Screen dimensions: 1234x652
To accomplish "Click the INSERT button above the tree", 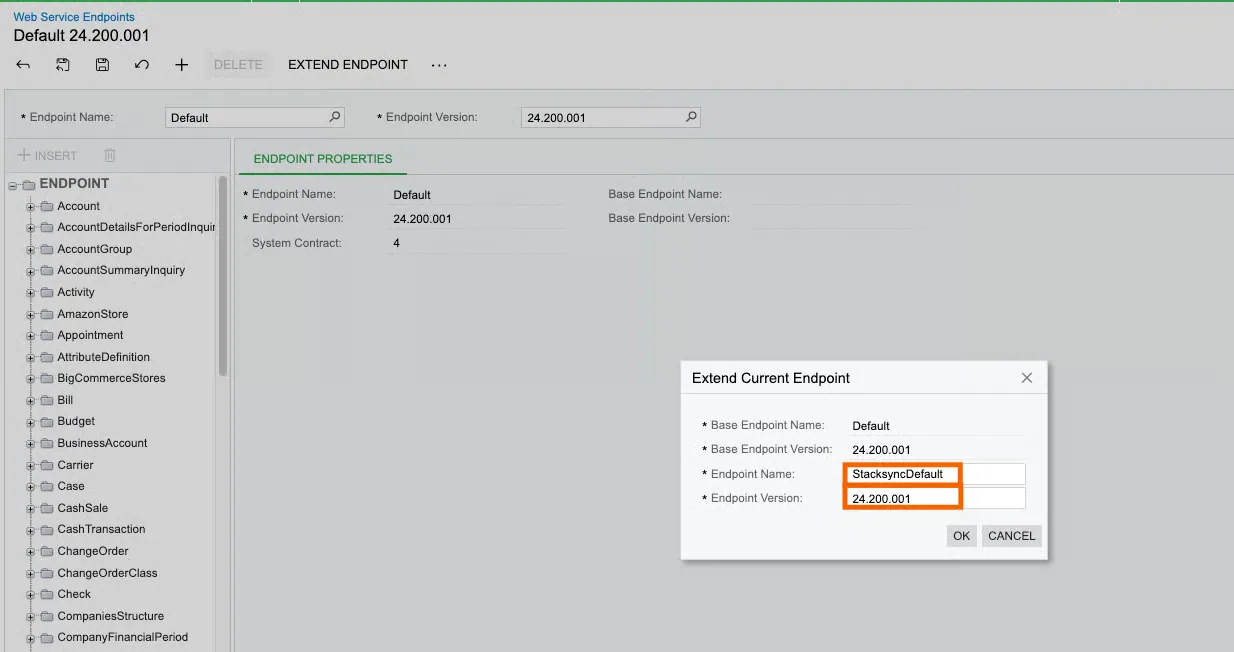I will [47, 156].
